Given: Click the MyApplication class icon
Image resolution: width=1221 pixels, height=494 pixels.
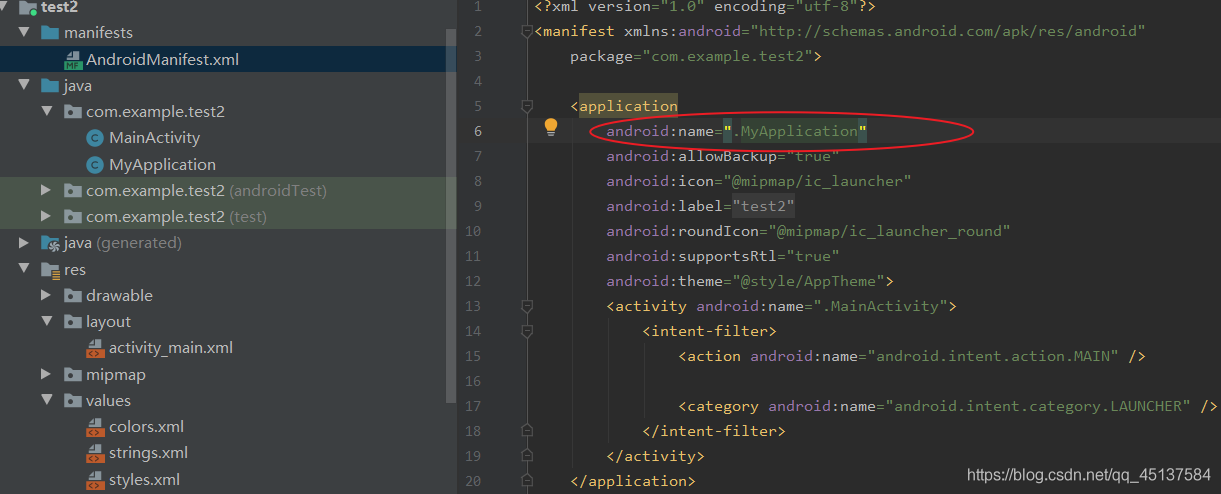Looking at the screenshot, I should tap(95, 165).
